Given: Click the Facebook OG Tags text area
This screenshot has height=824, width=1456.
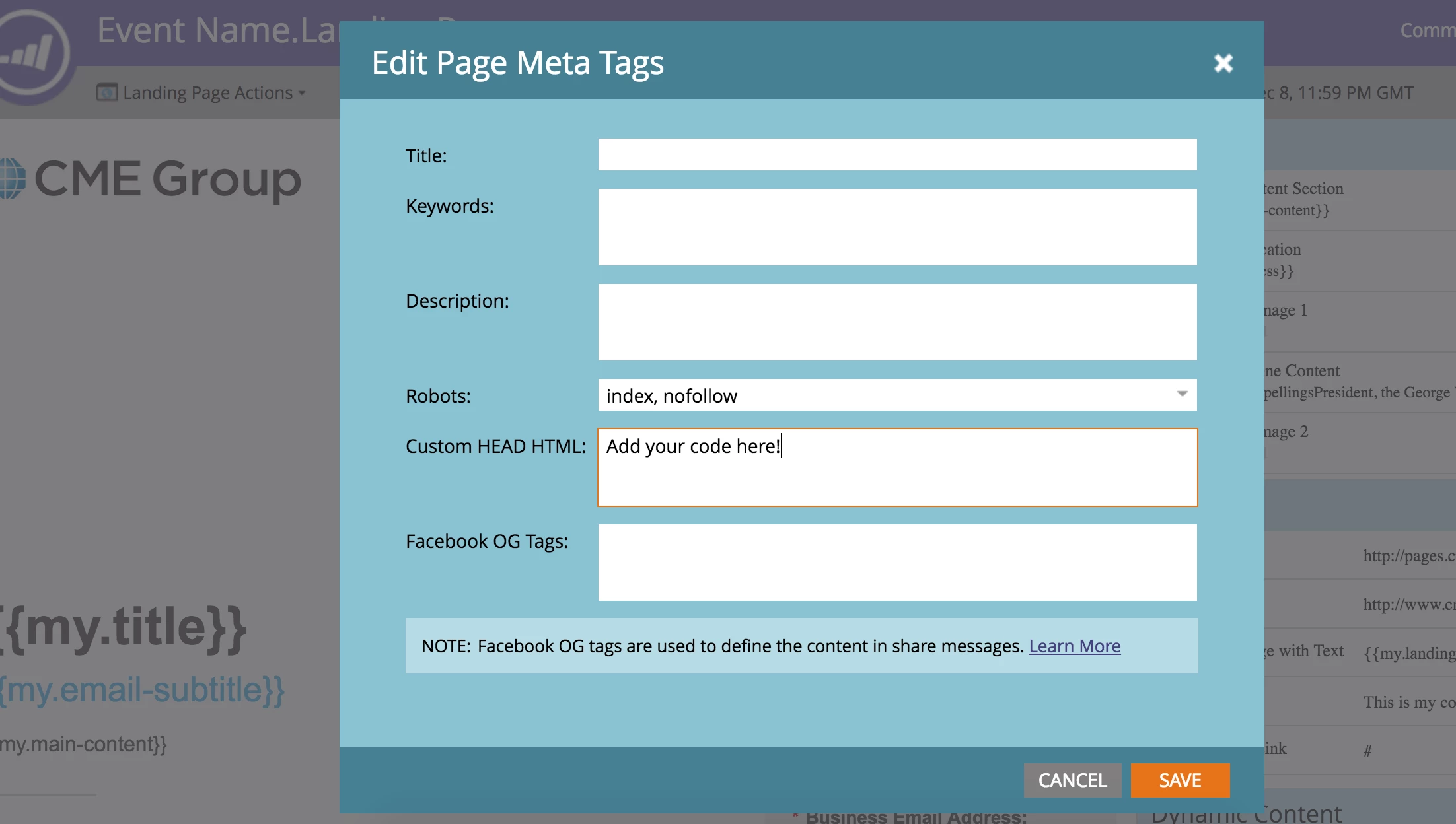Looking at the screenshot, I should (897, 563).
